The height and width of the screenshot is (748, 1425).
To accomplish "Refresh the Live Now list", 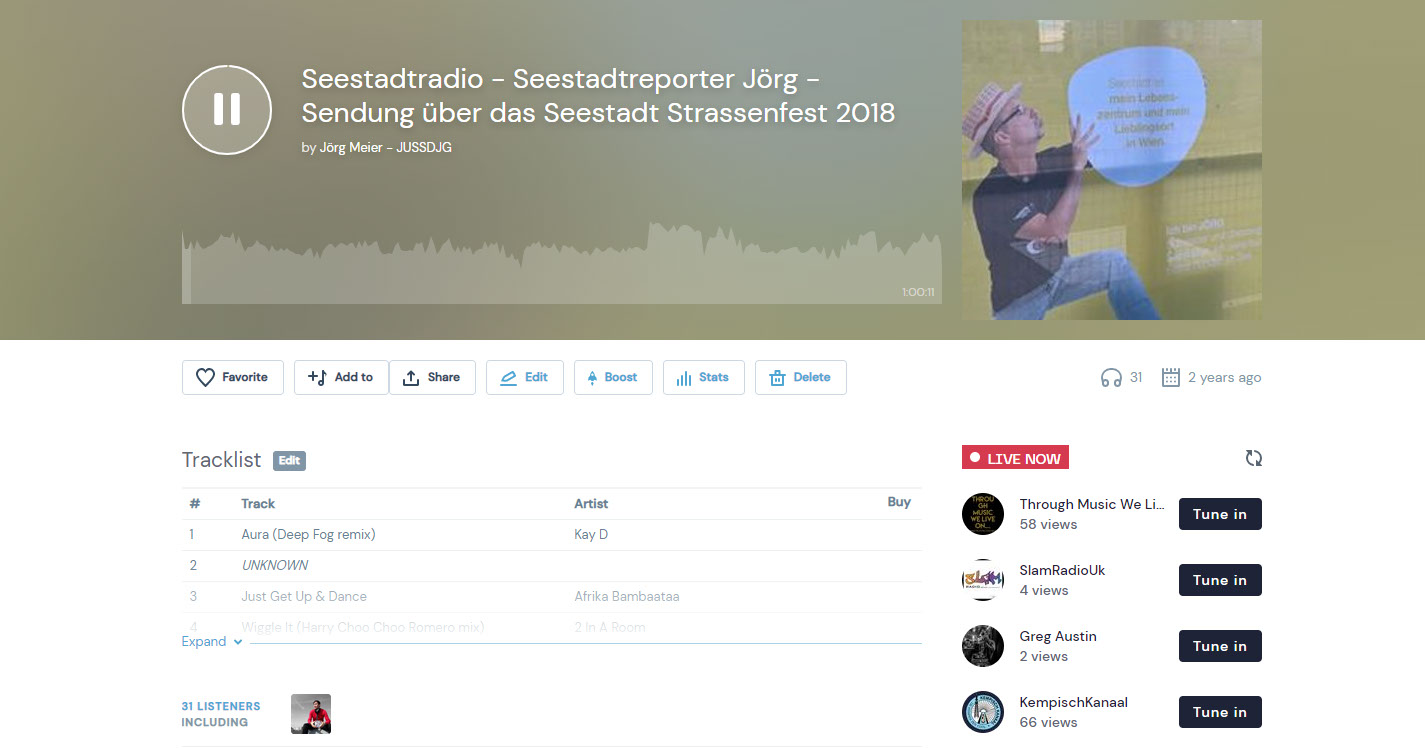I will point(1254,458).
